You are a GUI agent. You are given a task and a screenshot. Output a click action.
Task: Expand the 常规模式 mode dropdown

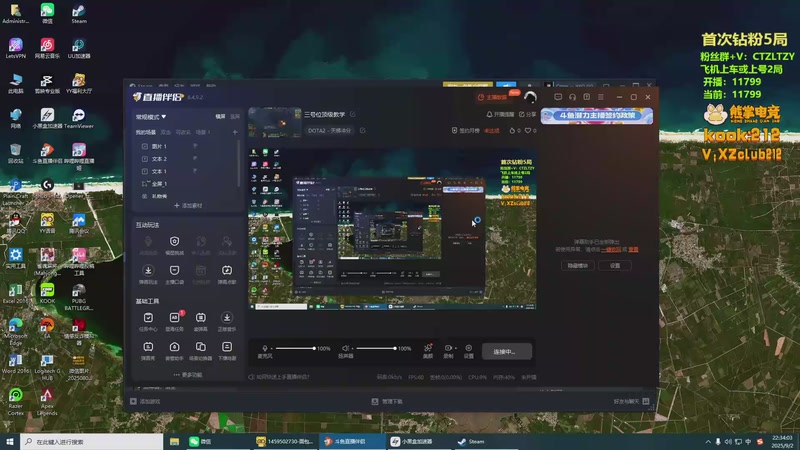(x=151, y=117)
